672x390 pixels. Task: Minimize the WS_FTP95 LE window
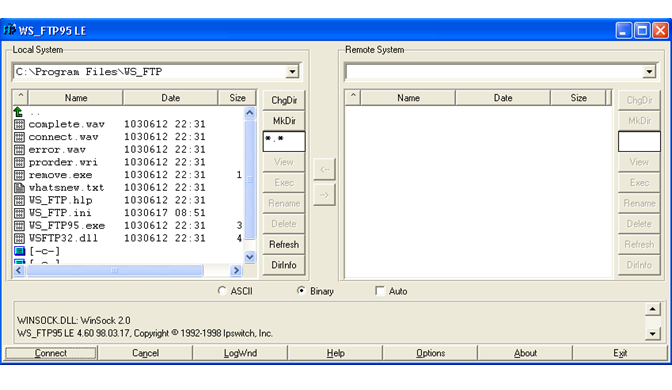(624, 30)
